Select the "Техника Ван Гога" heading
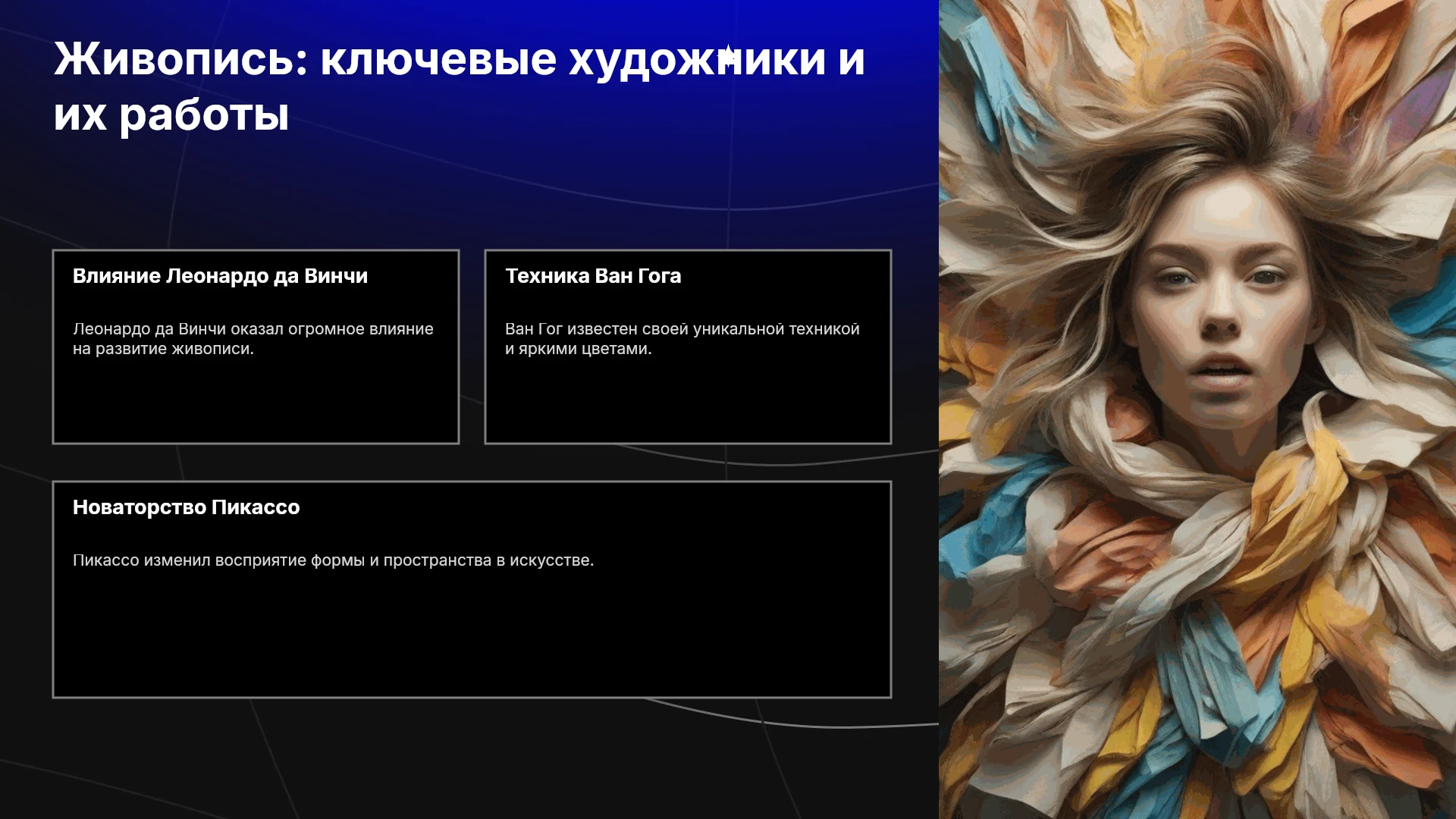The width and height of the screenshot is (1456, 819). pyautogui.click(x=593, y=276)
